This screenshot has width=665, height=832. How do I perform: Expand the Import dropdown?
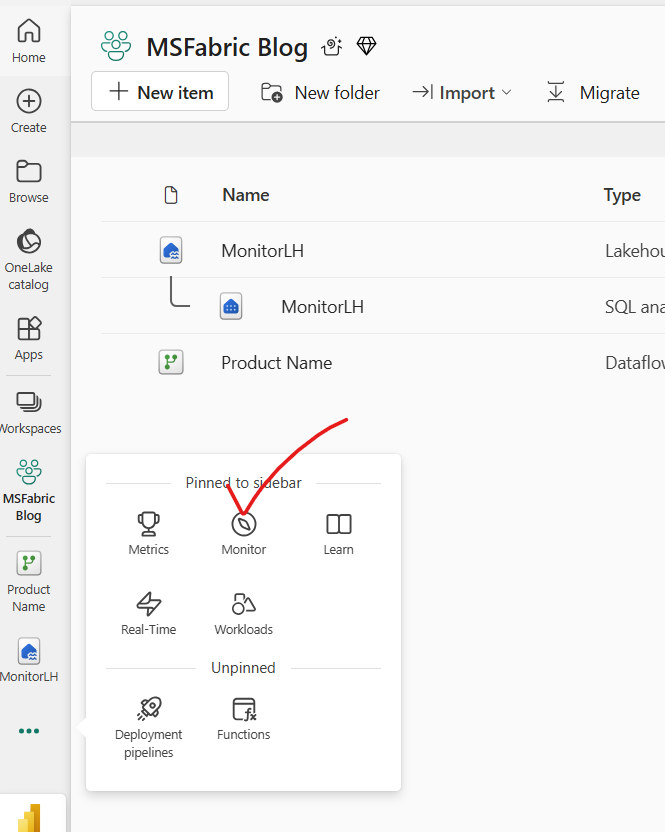(462, 93)
